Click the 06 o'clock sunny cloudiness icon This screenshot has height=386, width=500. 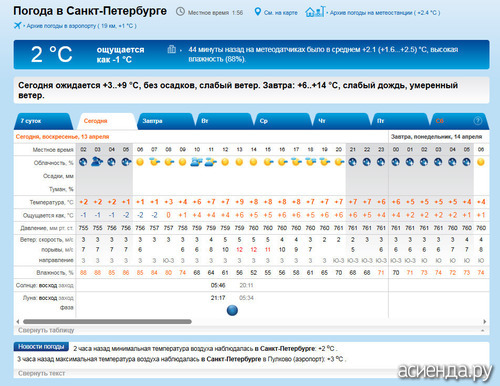140,162
